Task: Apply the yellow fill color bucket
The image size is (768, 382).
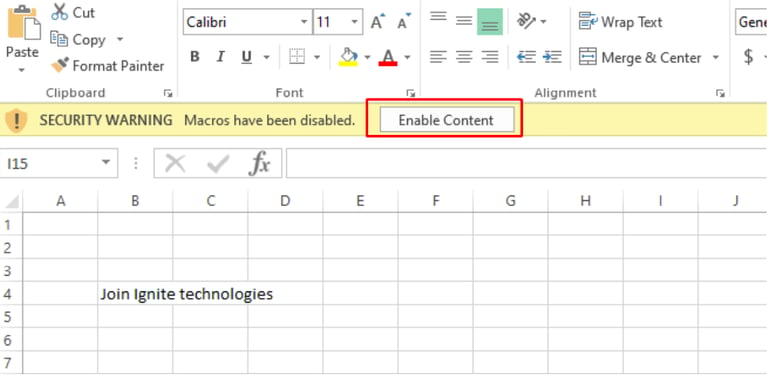Action: [x=348, y=57]
